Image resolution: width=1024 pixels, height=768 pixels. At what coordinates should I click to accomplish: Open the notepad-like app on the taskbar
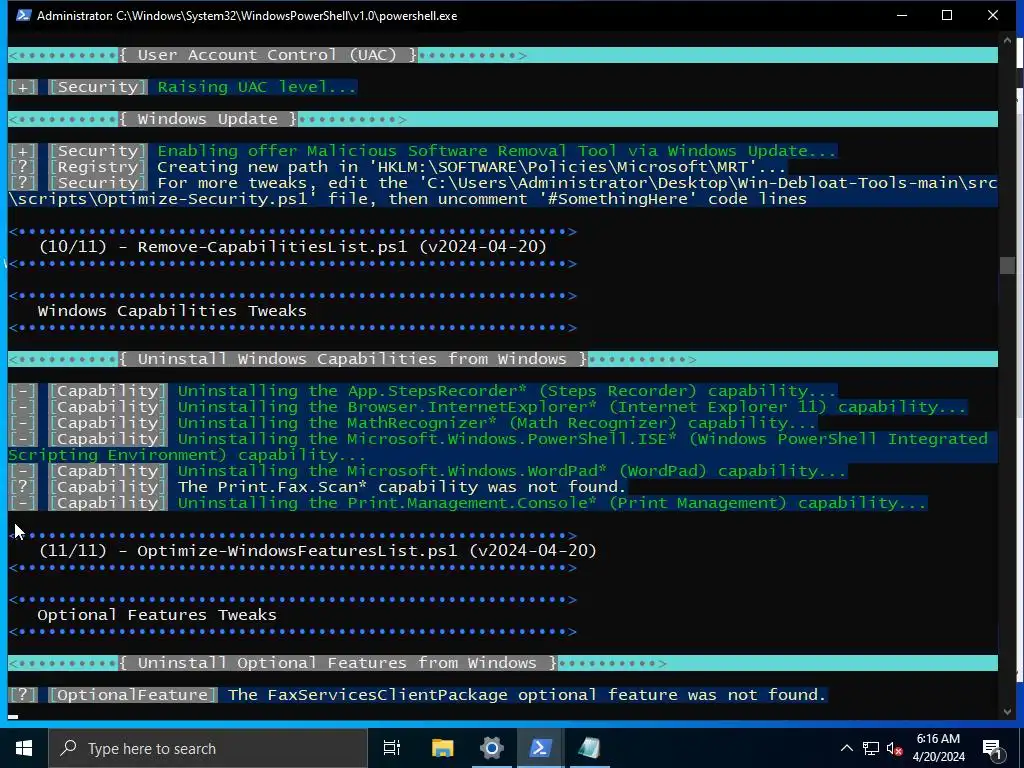point(589,748)
